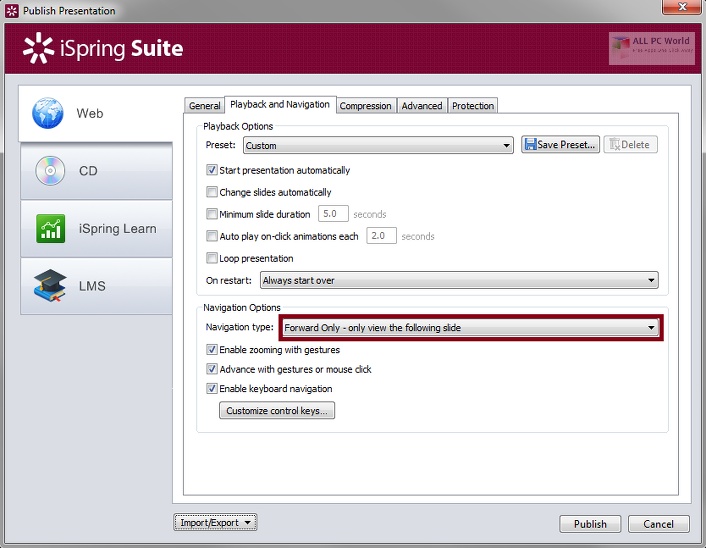The width and height of the screenshot is (706, 548).
Task: Uncheck Advance with gestures or mouse click
Action: 212,369
